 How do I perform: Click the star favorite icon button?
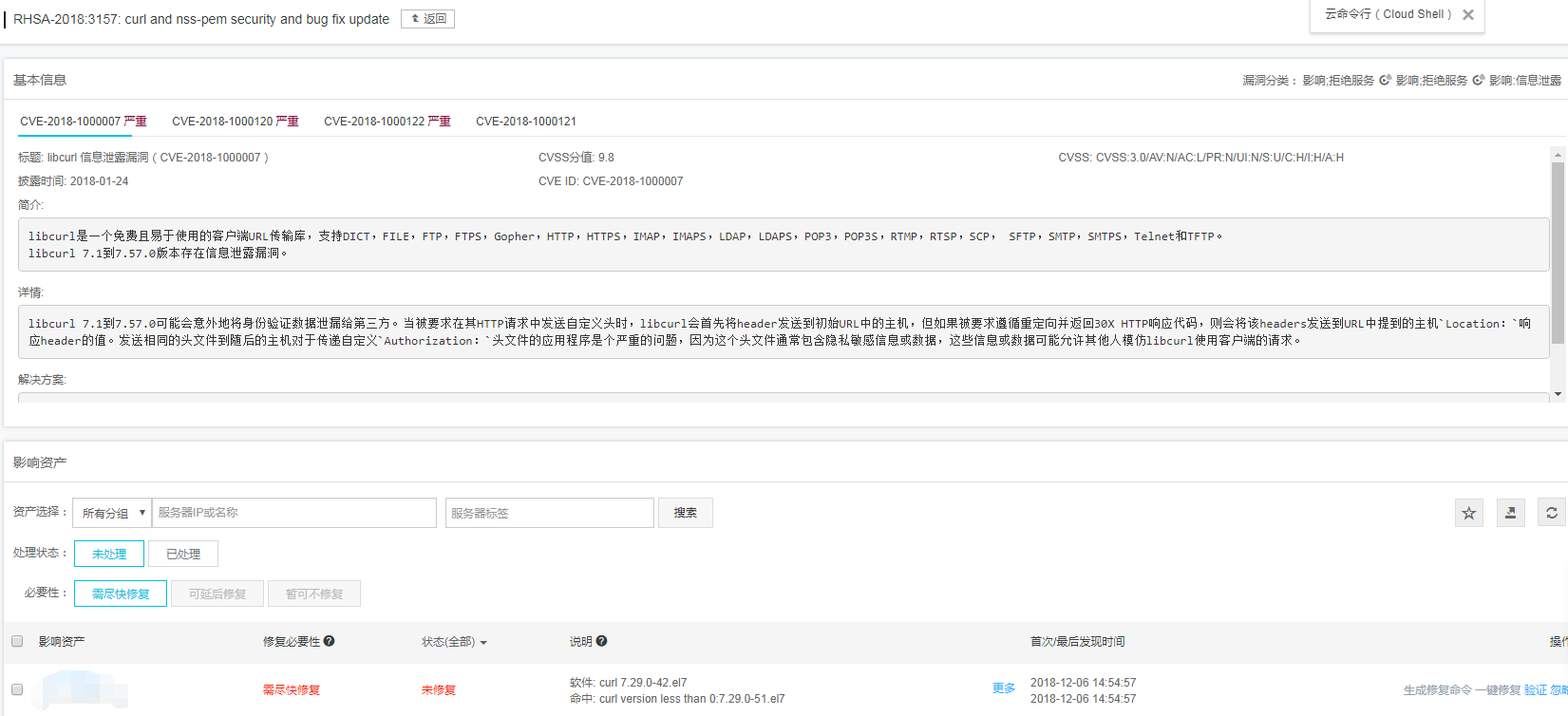pyautogui.click(x=1468, y=513)
